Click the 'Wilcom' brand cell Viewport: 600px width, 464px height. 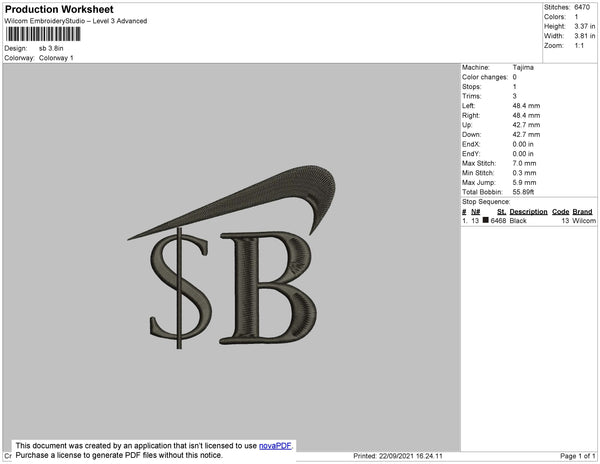[x=584, y=221]
